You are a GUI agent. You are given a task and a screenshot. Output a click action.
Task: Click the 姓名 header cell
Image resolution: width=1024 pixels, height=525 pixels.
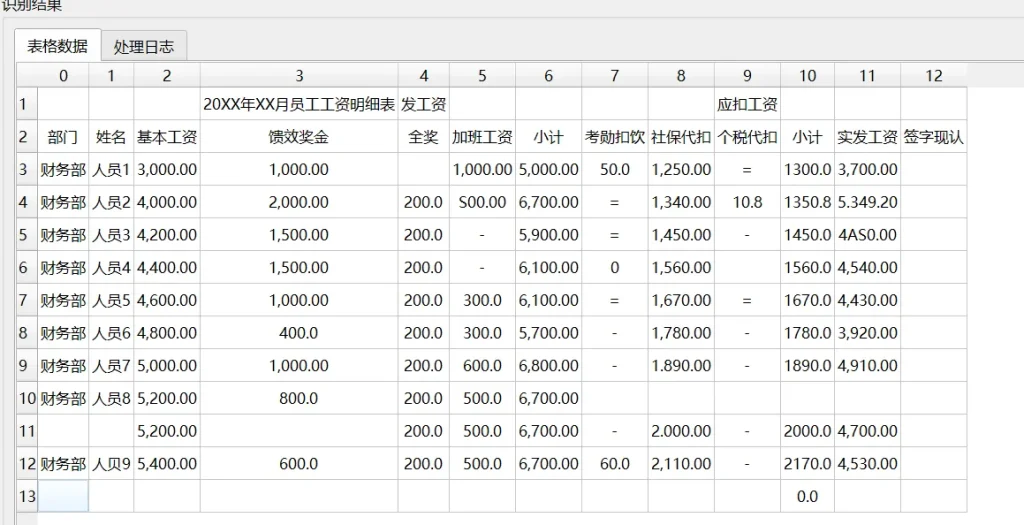(111, 137)
